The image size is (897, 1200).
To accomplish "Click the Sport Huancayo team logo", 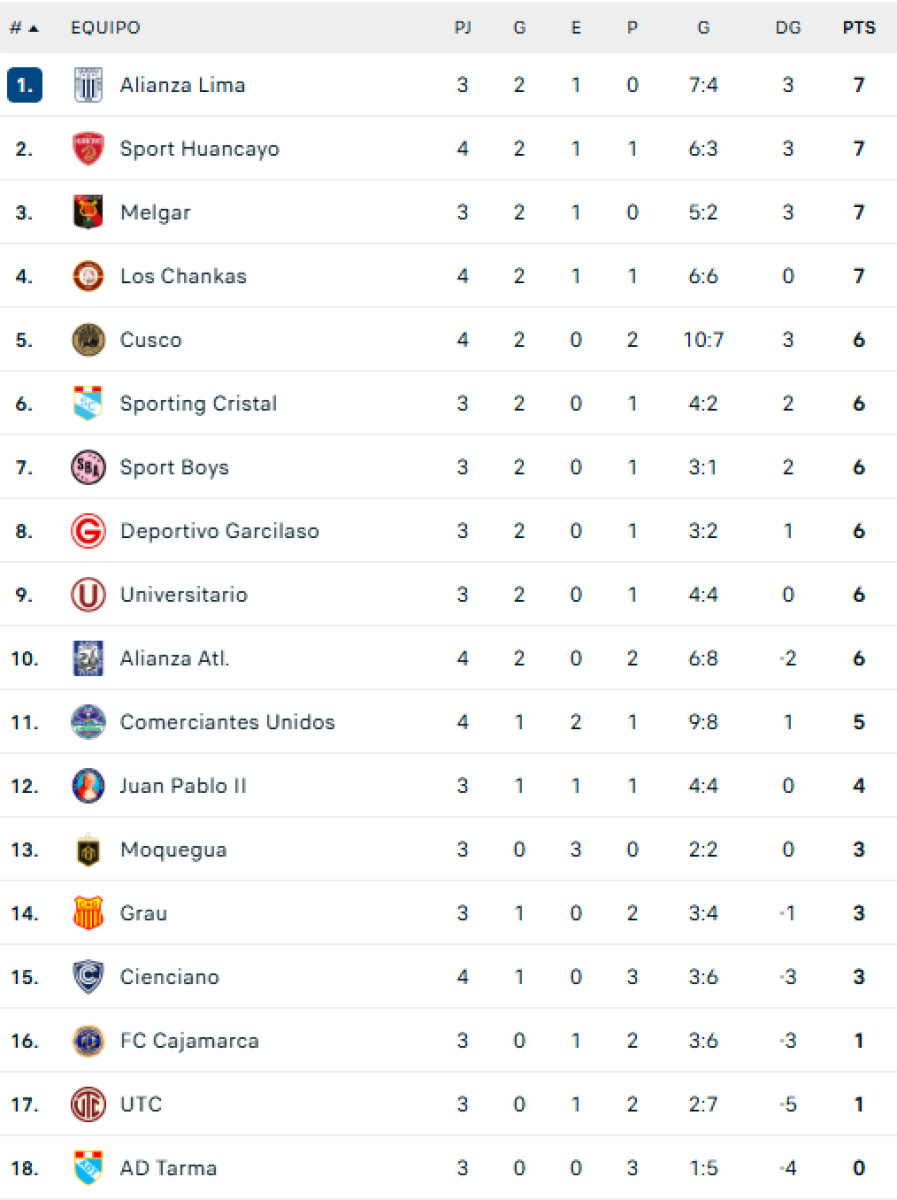I will point(88,149).
